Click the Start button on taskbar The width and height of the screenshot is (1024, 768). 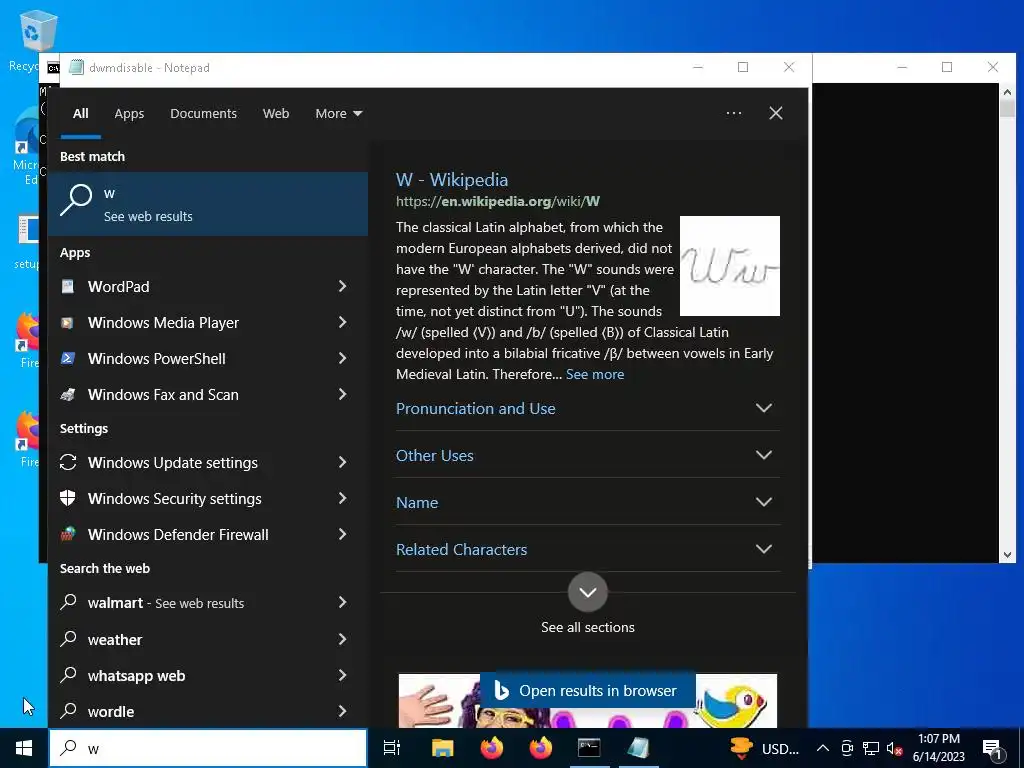coord(24,748)
